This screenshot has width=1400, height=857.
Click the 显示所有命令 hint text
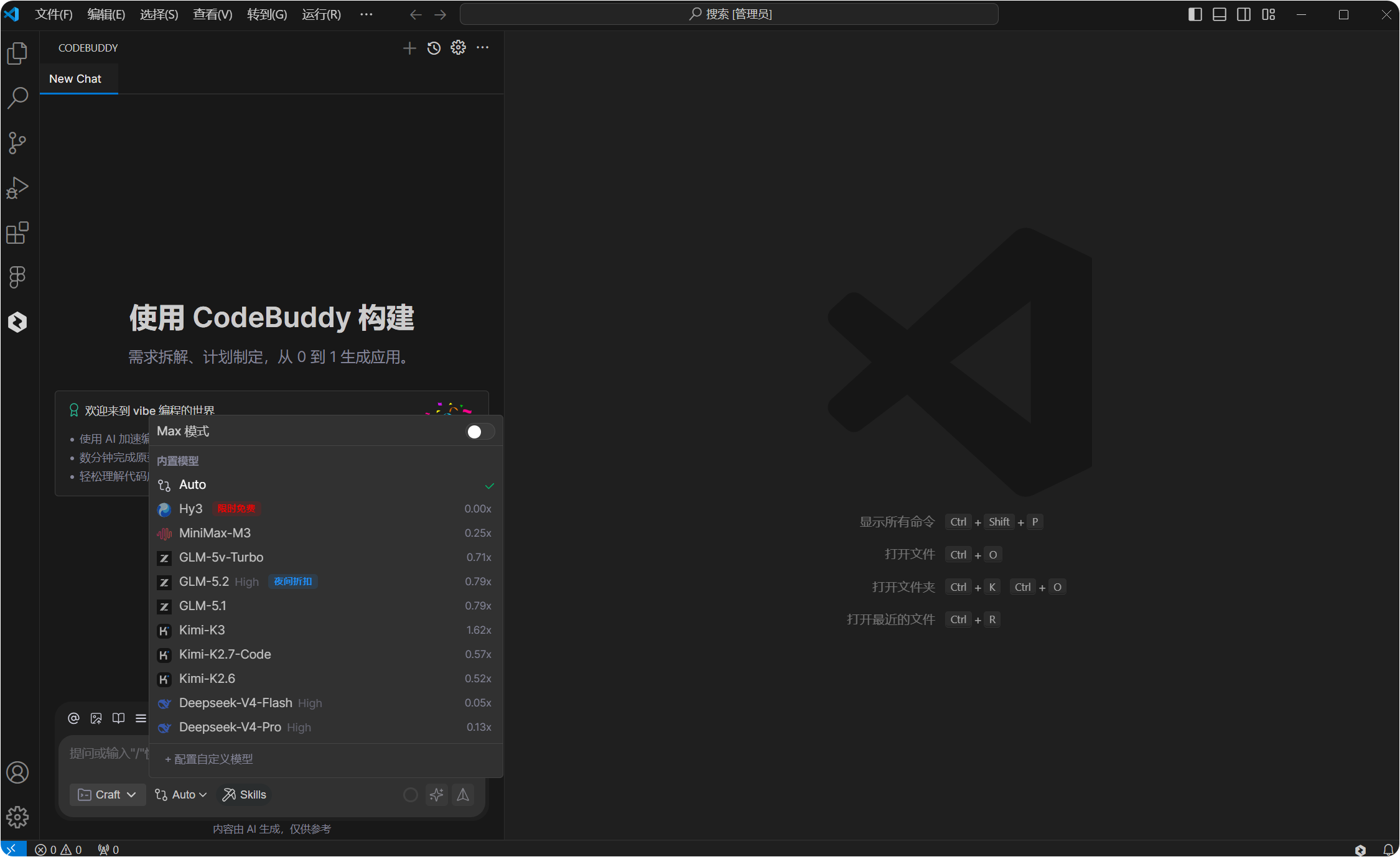pyautogui.click(x=897, y=522)
